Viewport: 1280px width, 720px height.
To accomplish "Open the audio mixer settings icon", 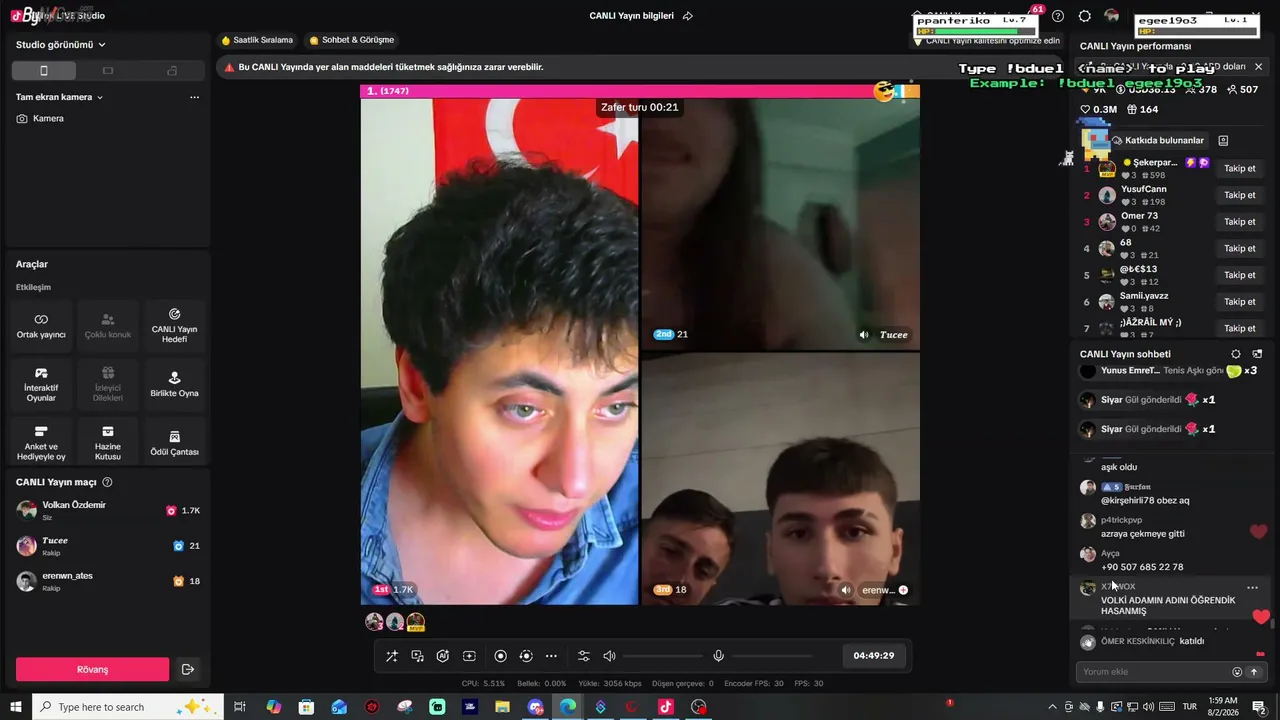I will point(584,656).
